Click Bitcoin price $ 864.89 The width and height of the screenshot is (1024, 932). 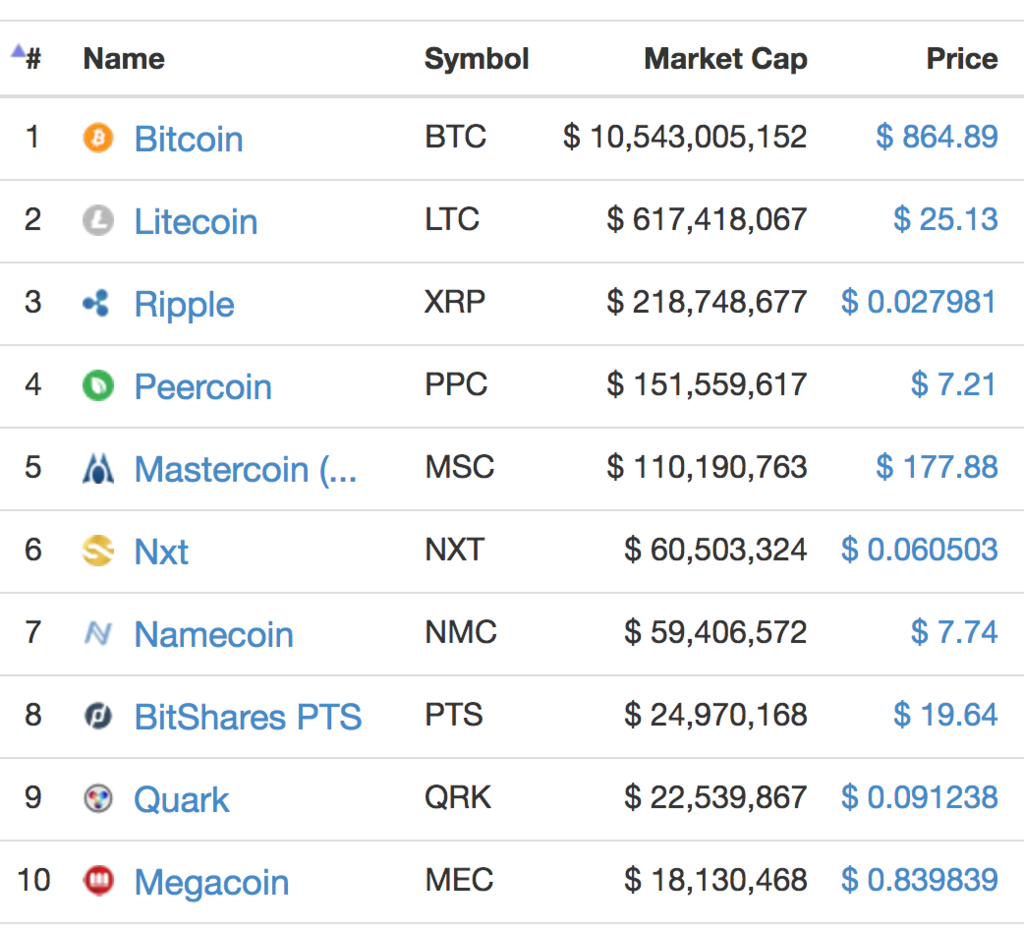pos(936,137)
